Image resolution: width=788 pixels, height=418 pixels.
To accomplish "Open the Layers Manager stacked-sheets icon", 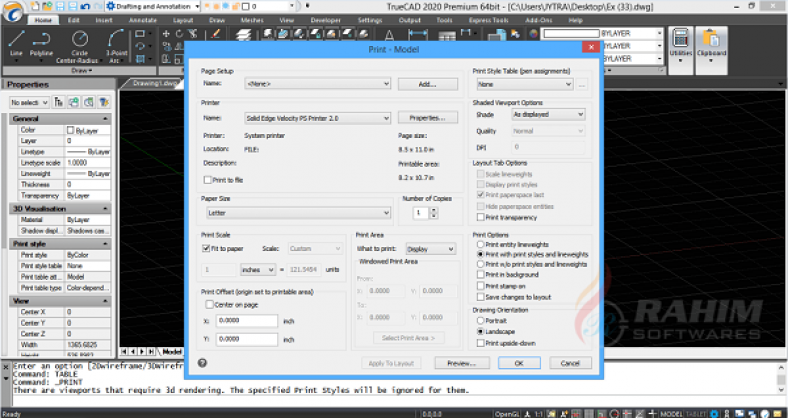I will click(243, 35).
